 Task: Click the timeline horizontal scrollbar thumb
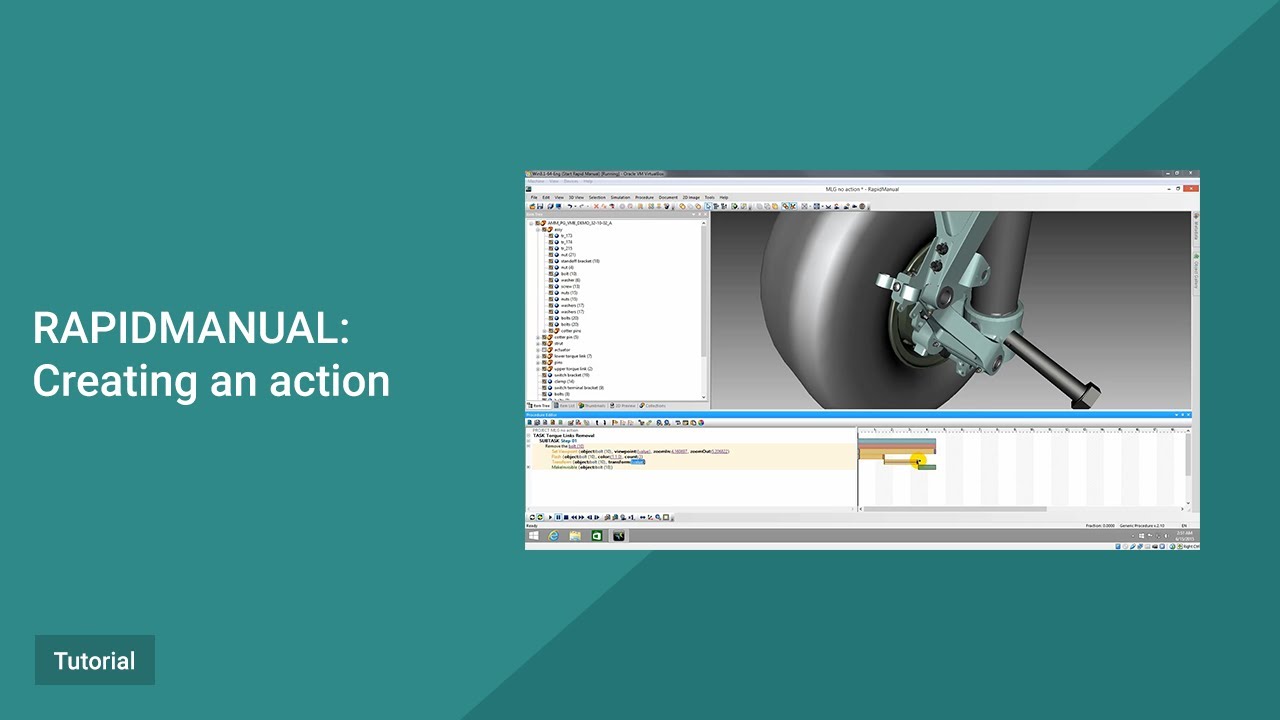pos(955,508)
